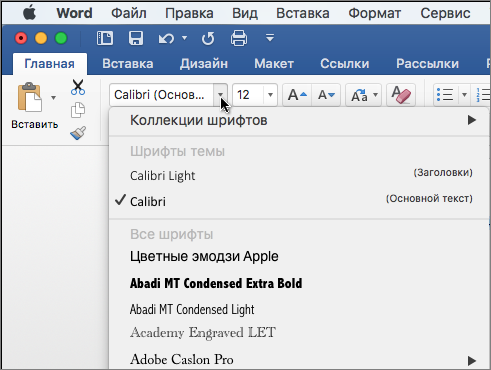Open the Apple menu

pyautogui.click(x=29, y=13)
